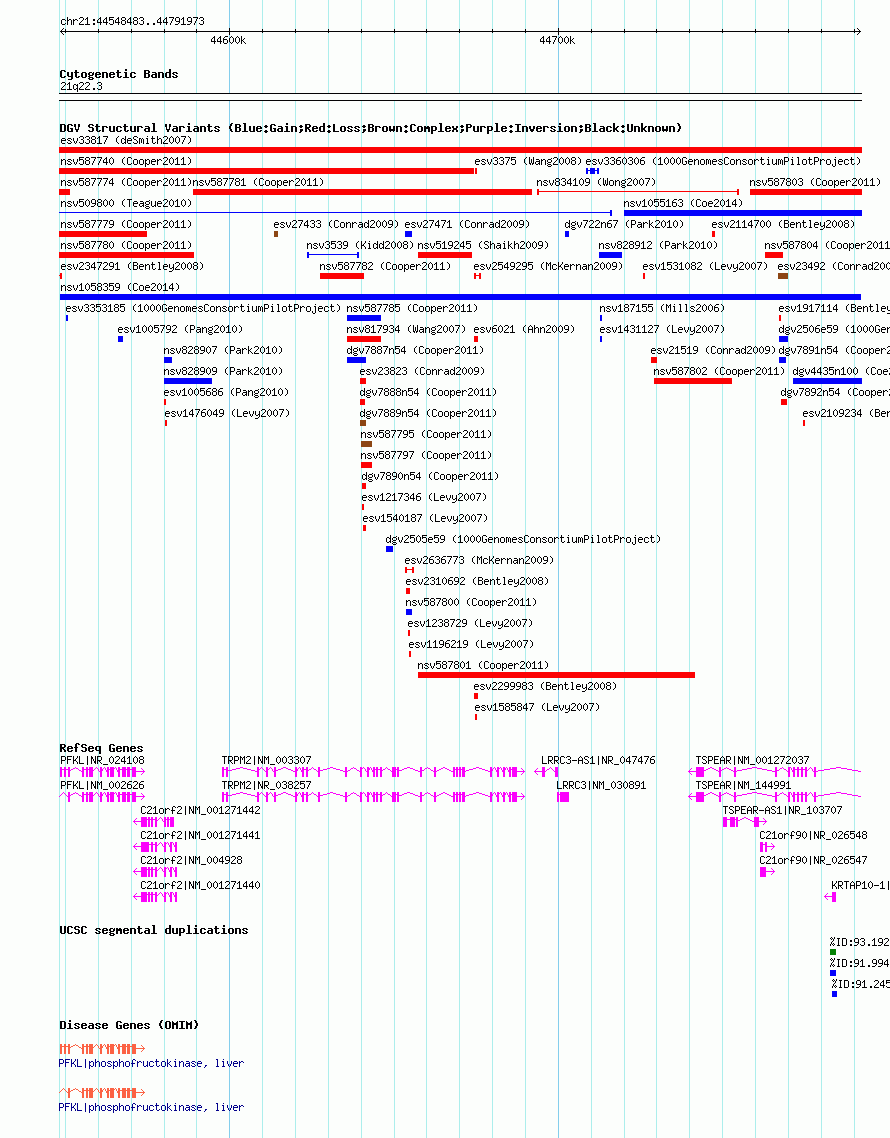890x1138 pixels.
Task: Click the 44700k ruler tick label
Action: tap(557, 41)
